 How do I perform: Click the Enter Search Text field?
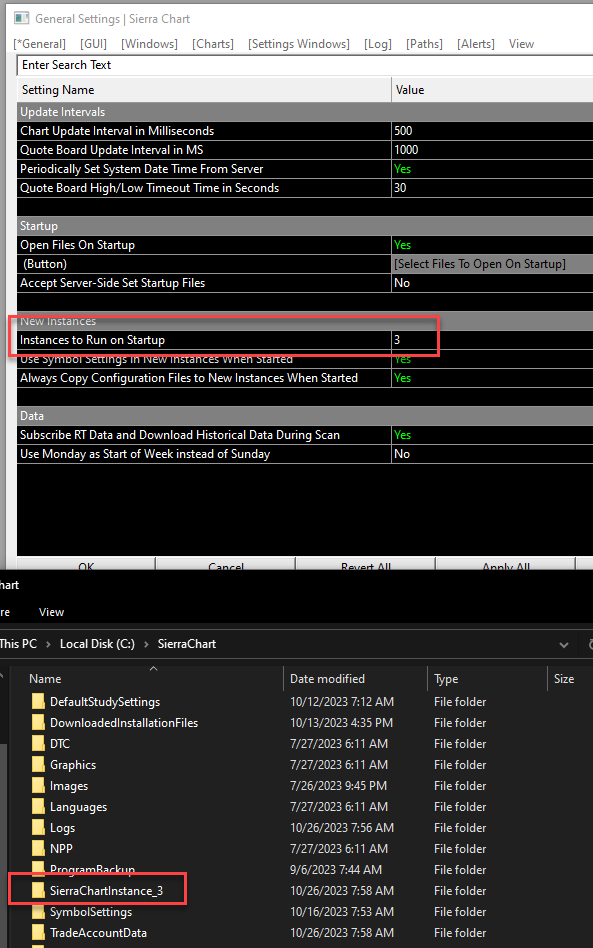305,65
